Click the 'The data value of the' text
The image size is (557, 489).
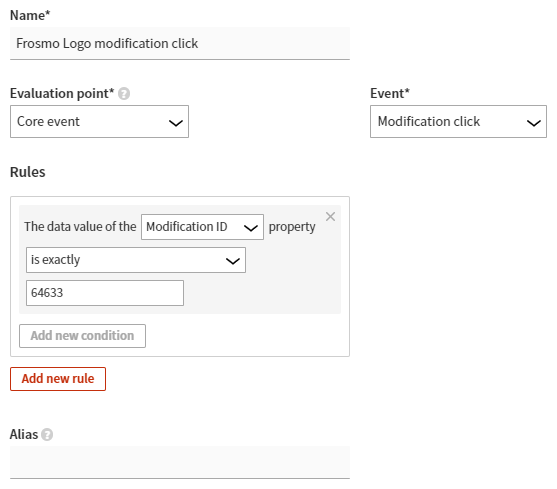pos(80,227)
